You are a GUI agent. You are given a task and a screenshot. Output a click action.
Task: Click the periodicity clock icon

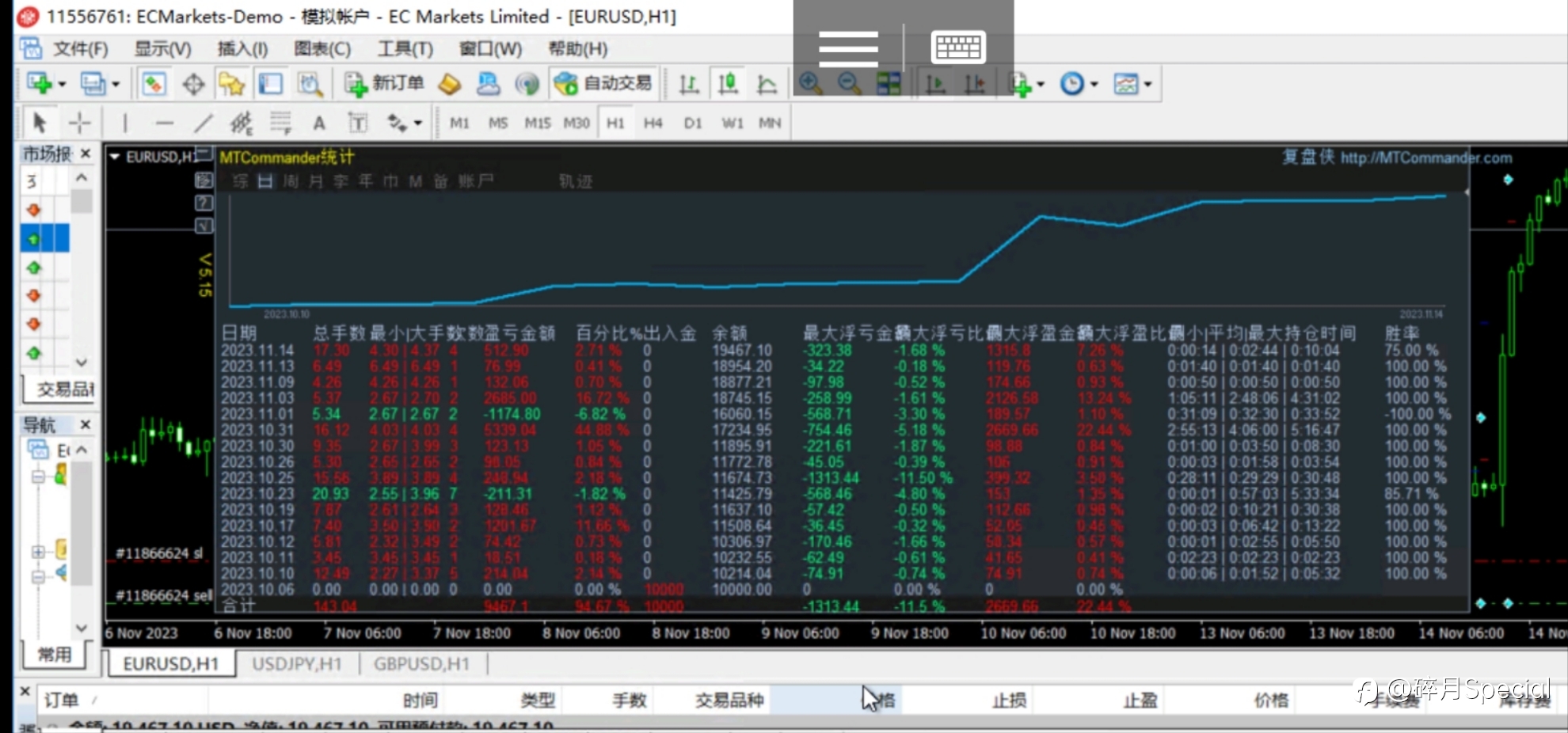point(1072,84)
